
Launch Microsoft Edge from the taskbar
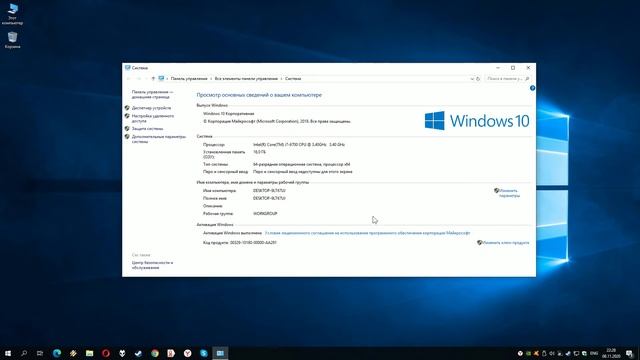pos(57,353)
